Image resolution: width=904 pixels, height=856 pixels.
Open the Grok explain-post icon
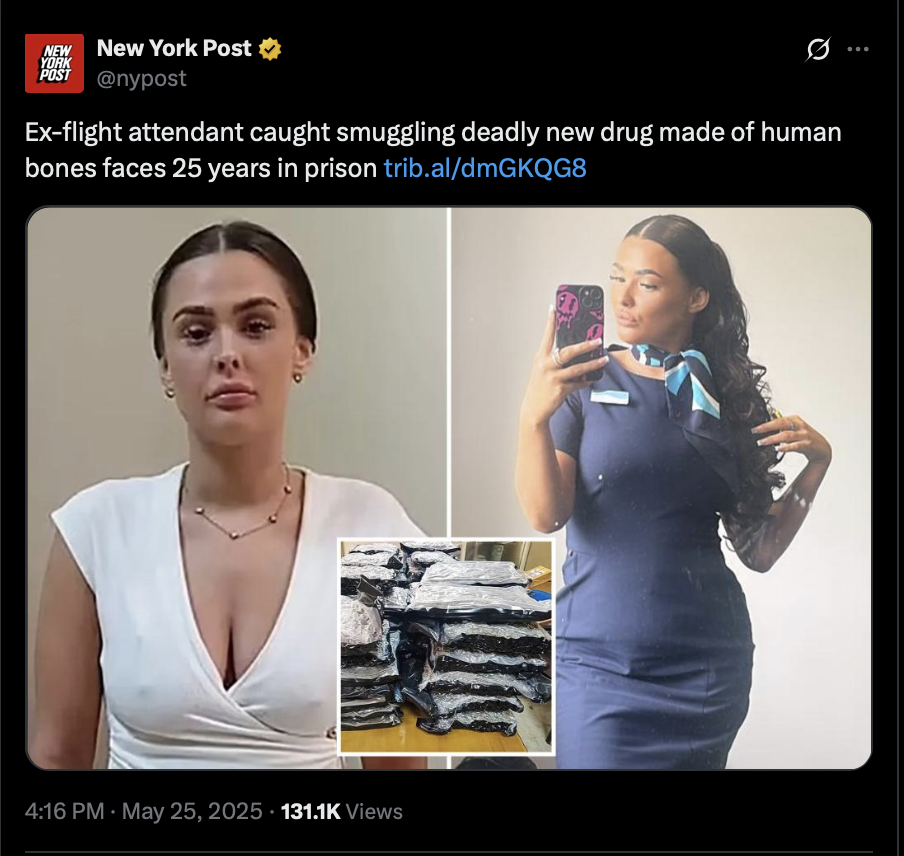coord(818,49)
